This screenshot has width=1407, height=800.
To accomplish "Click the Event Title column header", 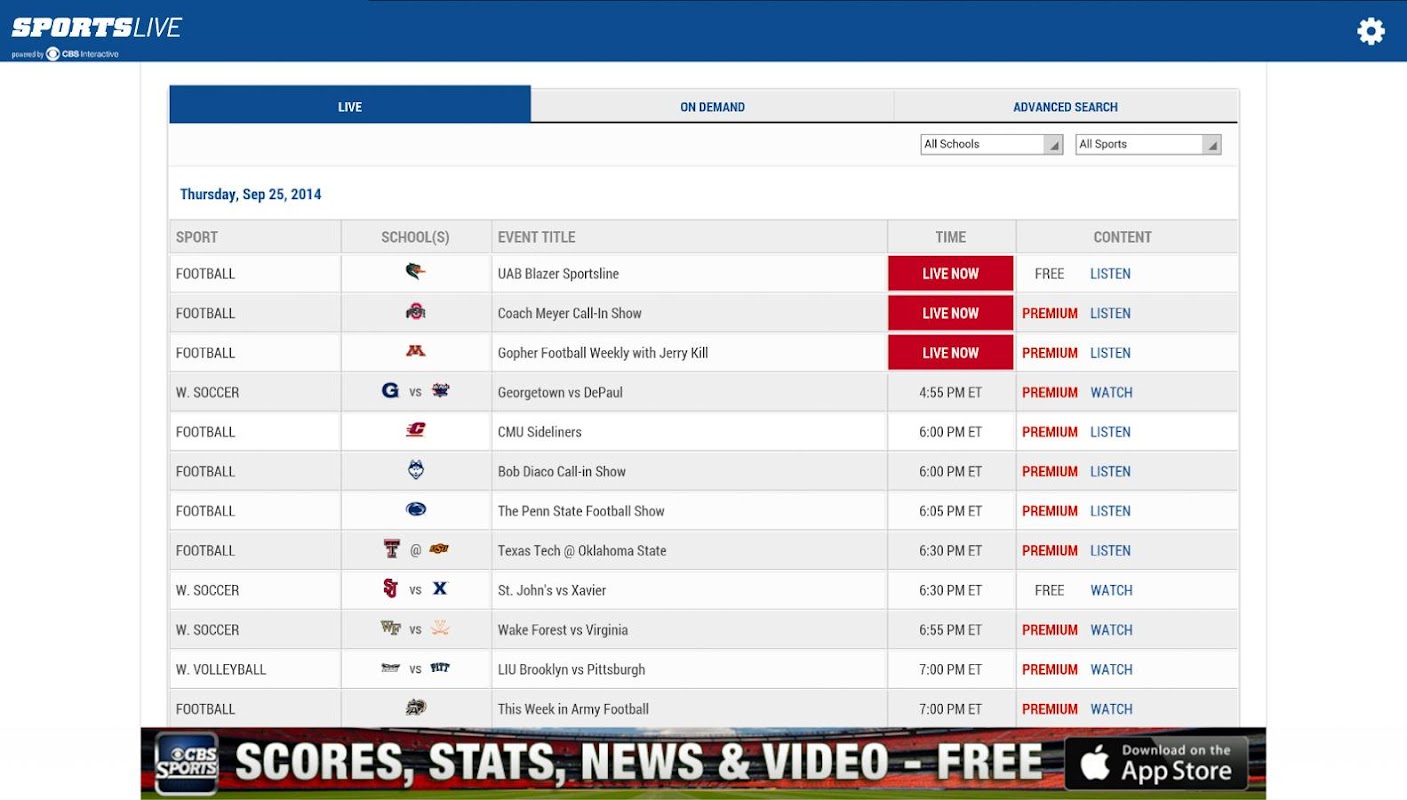I will click(689, 237).
